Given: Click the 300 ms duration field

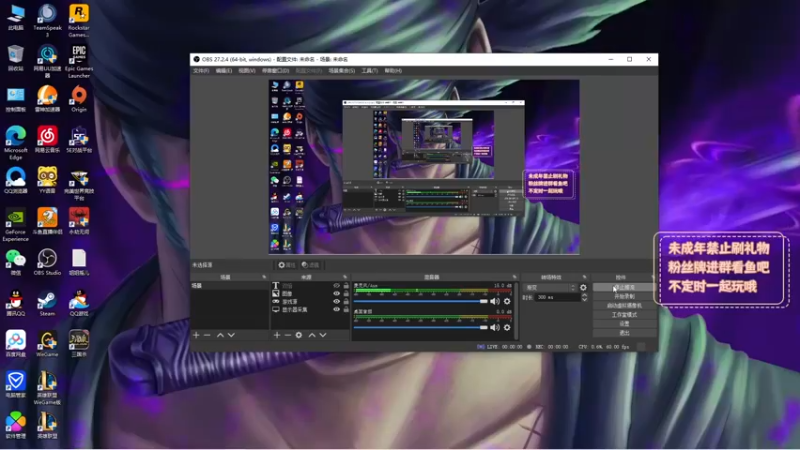Looking at the screenshot, I should [557, 297].
